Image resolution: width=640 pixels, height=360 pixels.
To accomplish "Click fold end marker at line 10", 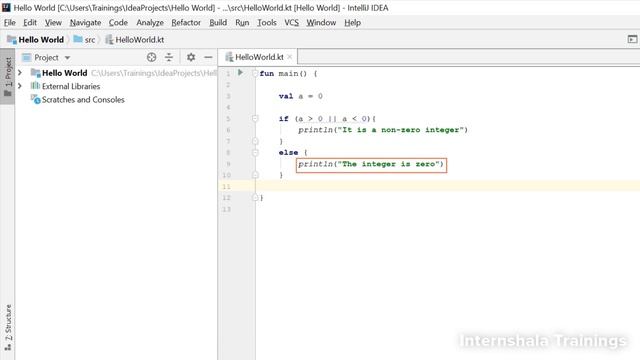I will click(x=255, y=175).
